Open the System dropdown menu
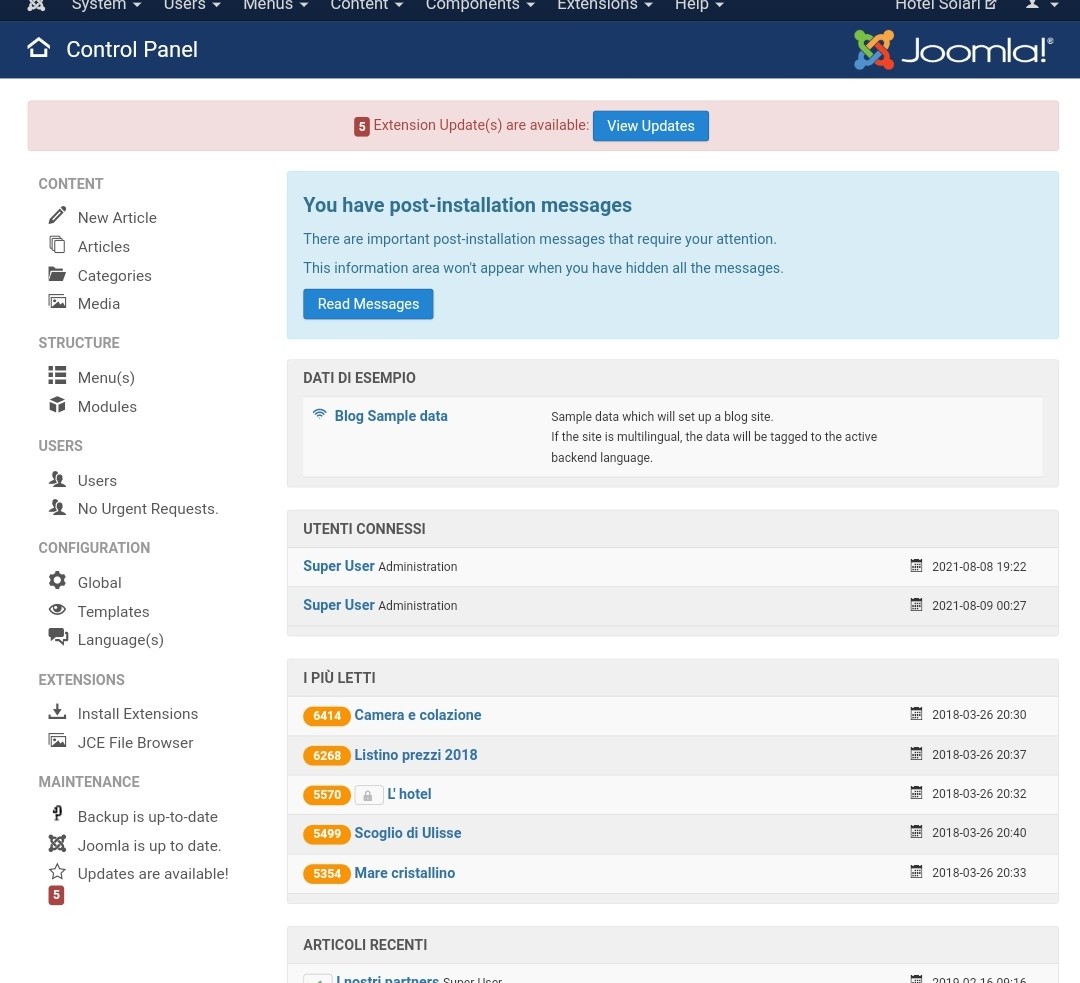1080x983 pixels. (106, 5)
